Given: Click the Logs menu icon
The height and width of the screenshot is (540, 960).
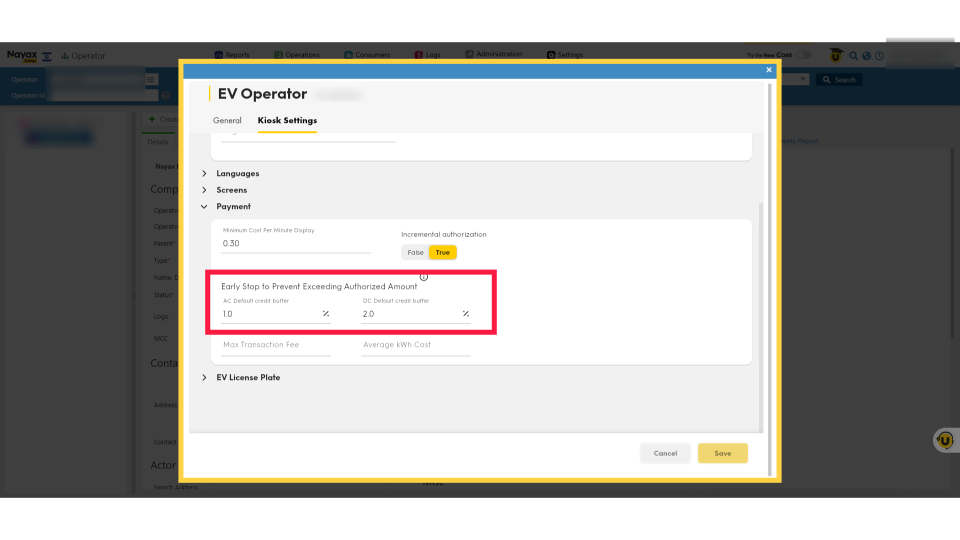Looking at the screenshot, I should point(419,55).
